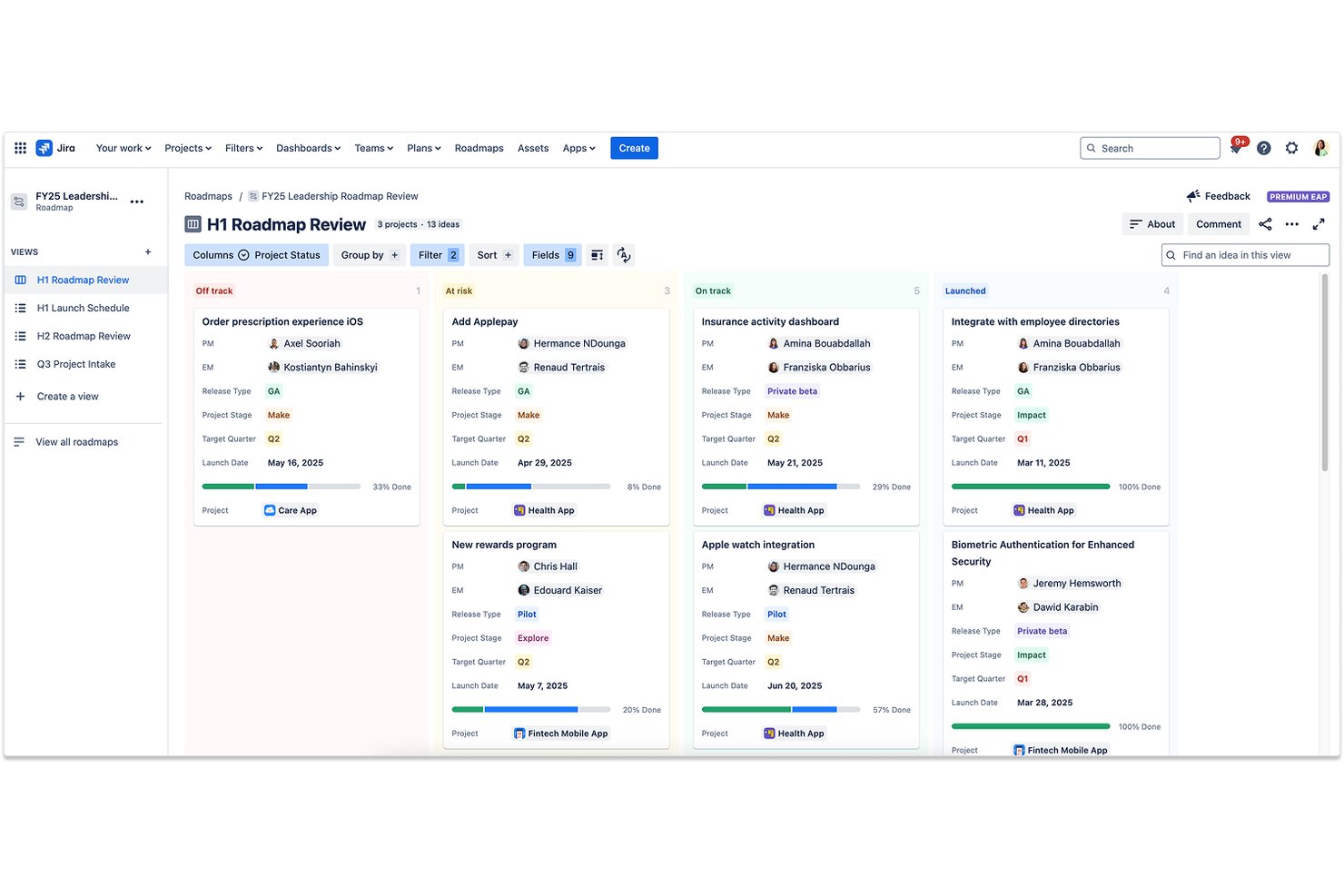Open the Fields button showing 9
The width and height of the screenshot is (1344, 896).
[x=550, y=255]
